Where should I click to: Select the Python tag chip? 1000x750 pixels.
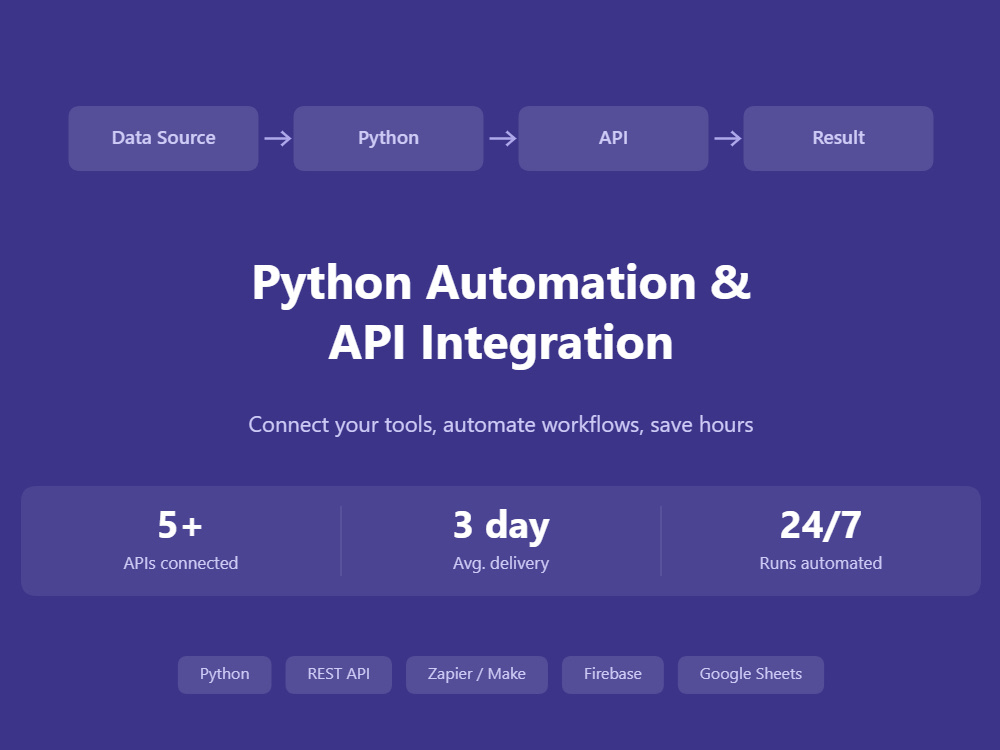click(224, 675)
